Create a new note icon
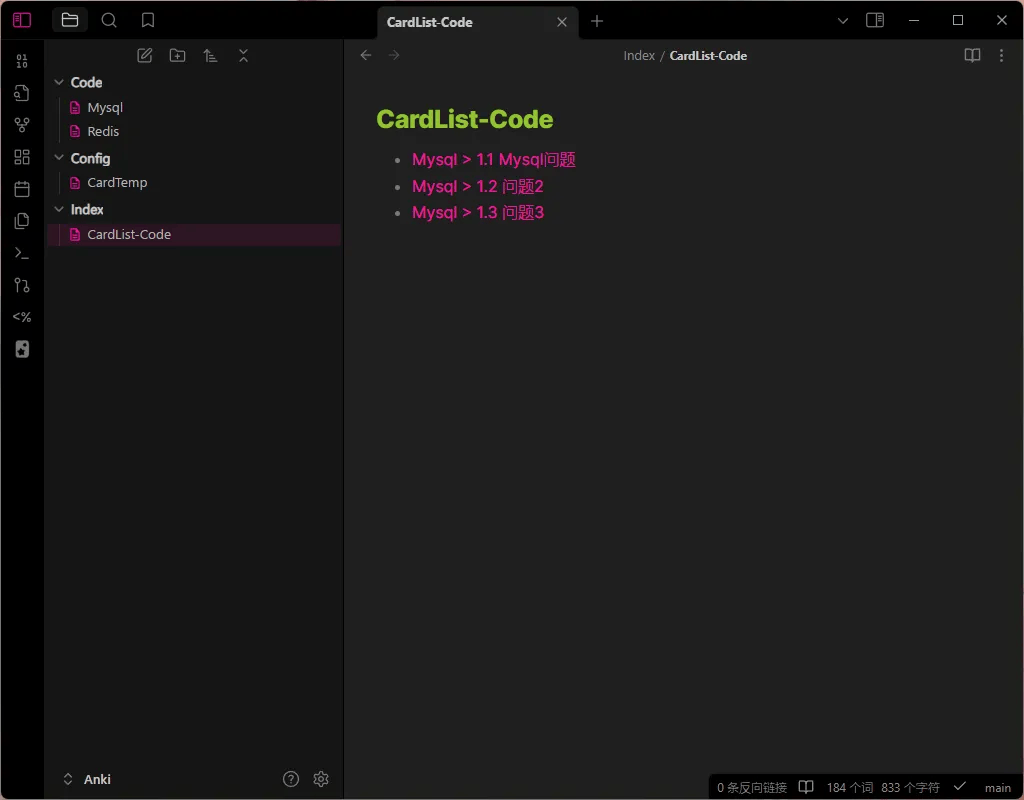Image resolution: width=1024 pixels, height=800 pixels. tap(144, 56)
